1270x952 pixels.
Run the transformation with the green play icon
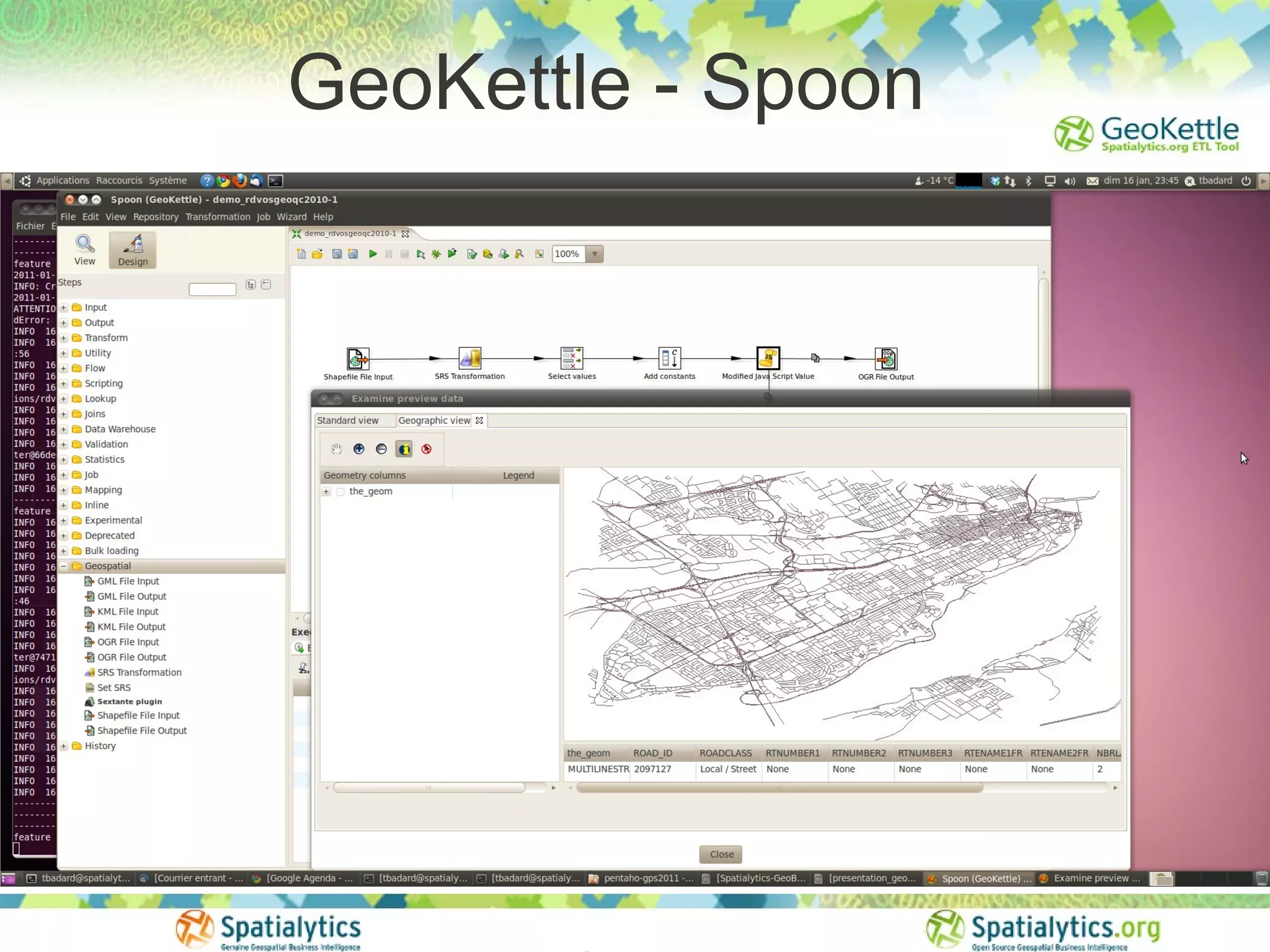tap(373, 253)
